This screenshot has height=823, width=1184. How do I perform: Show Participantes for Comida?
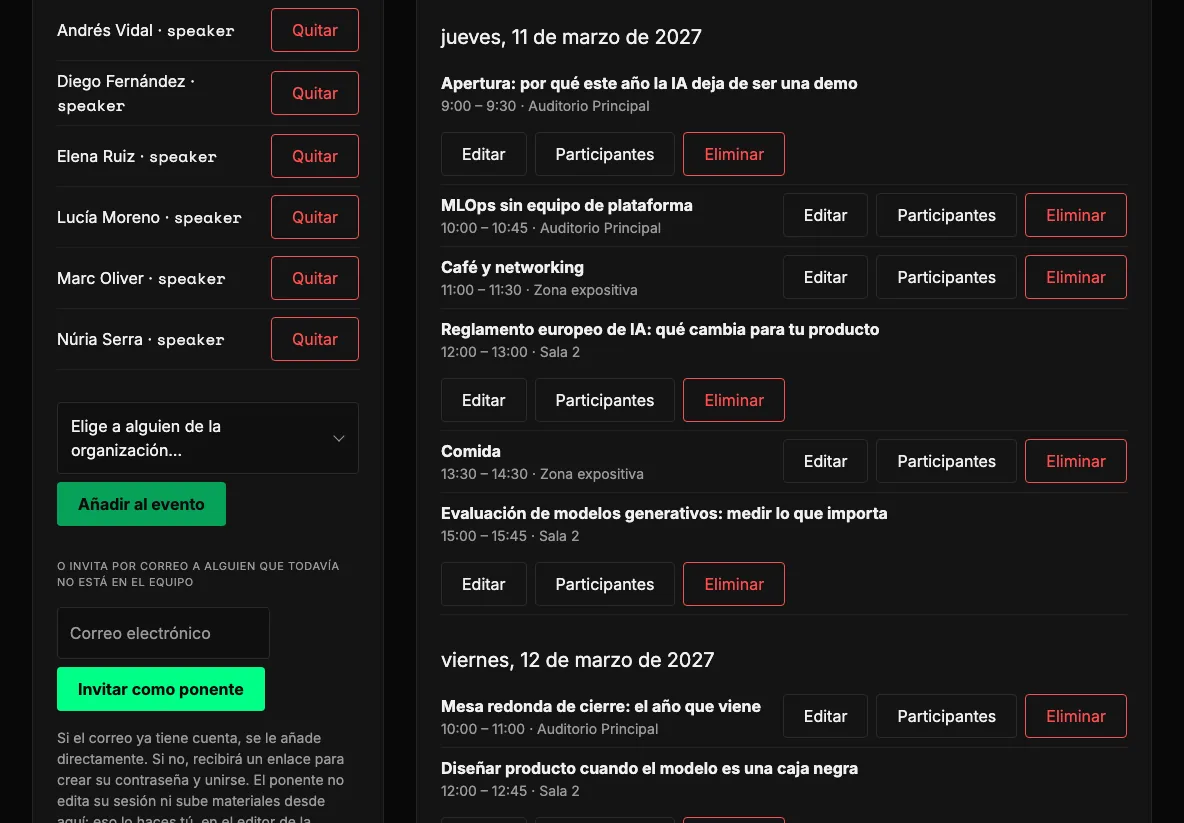tap(946, 461)
